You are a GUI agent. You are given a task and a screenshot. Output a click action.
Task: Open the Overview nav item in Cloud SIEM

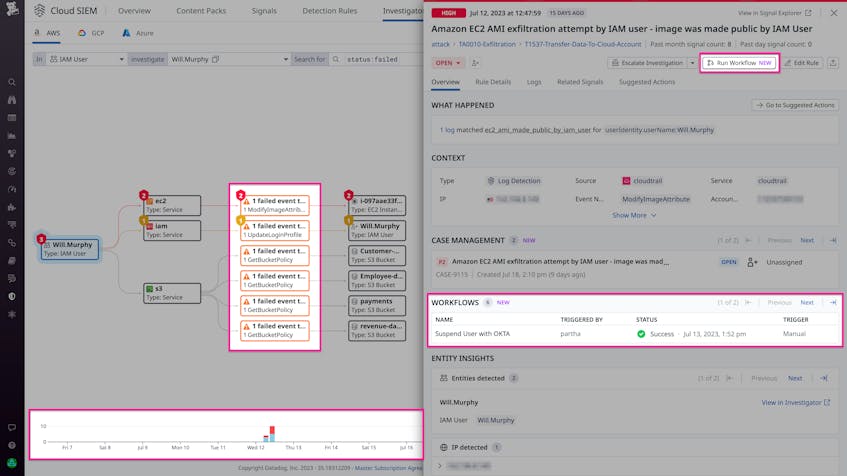135,11
